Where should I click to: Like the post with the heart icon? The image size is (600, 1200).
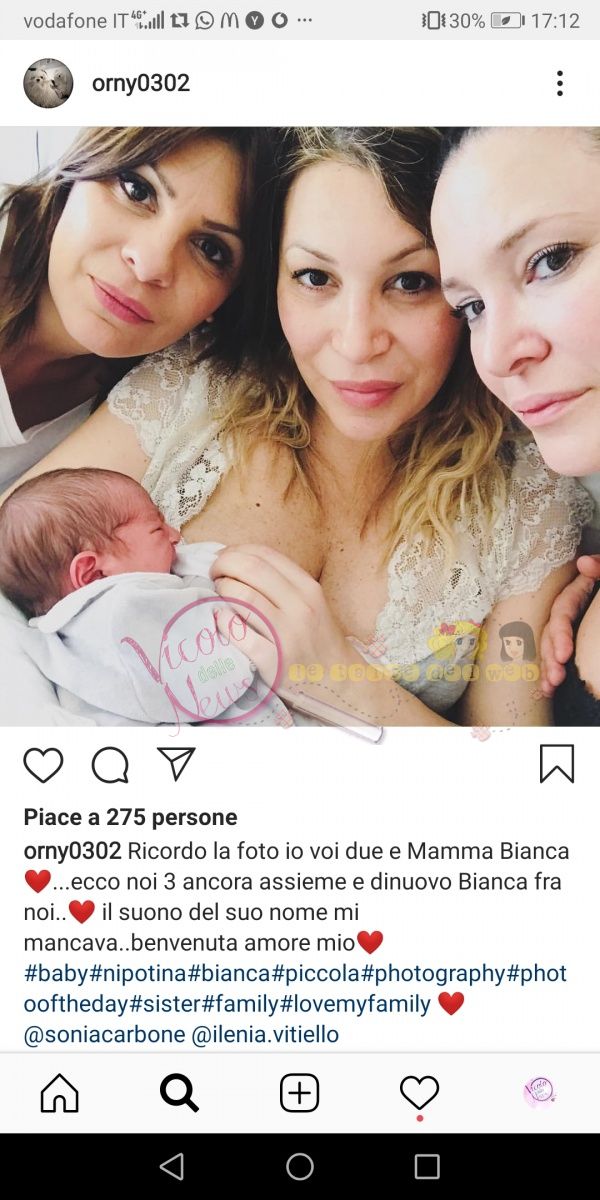point(43,765)
